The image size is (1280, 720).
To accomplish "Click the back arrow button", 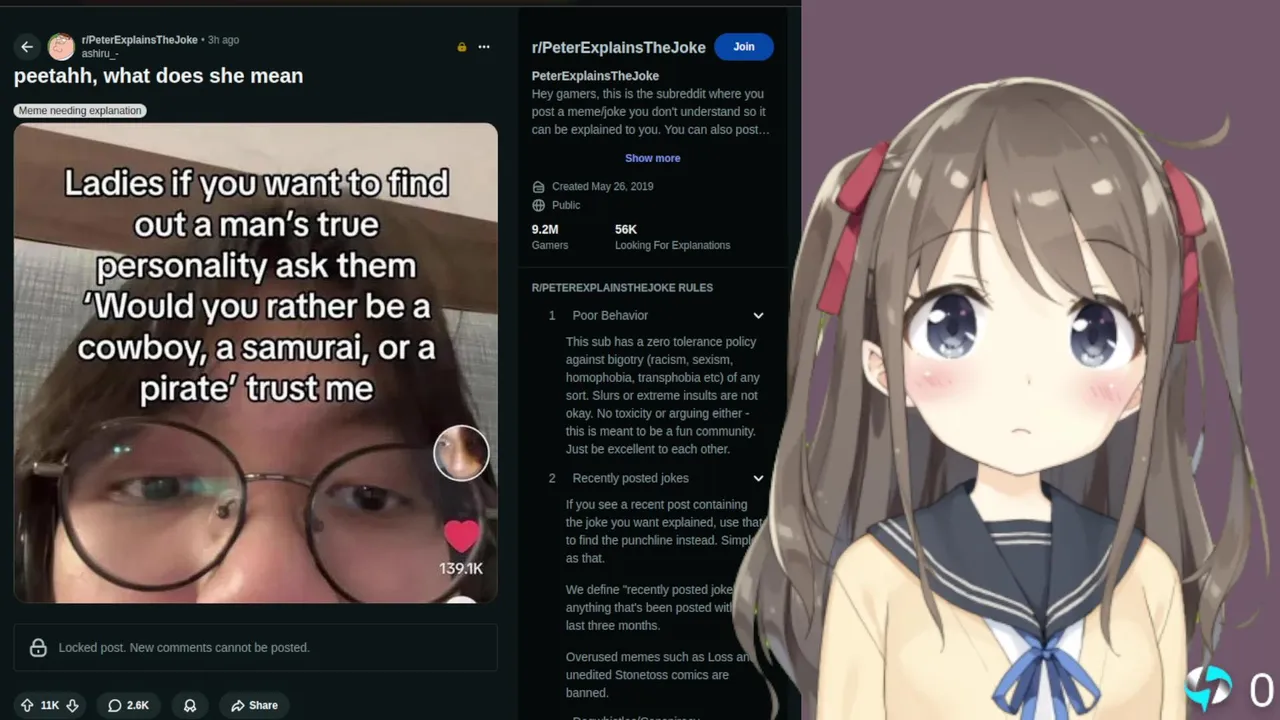I will tap(27, 47).
